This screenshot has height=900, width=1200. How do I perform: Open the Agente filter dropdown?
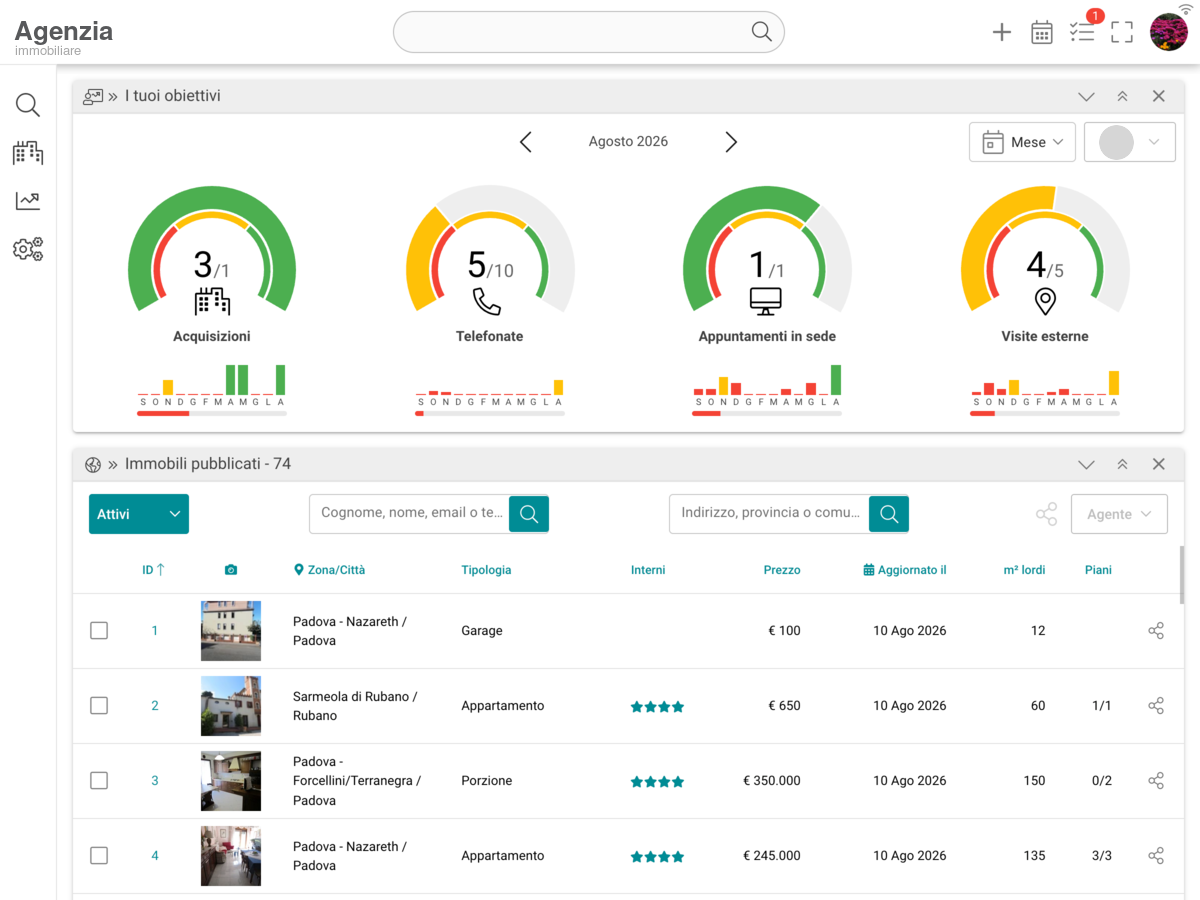pos(1119,514)
